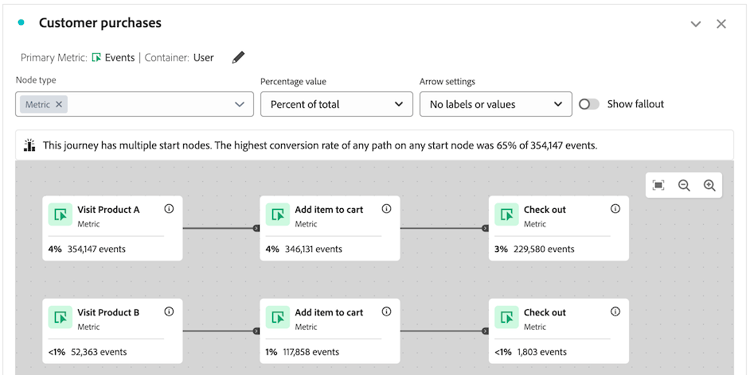The width and height of the screenshot is (750, 375).
Task: Click arrow connector from Visit Product B to Add item to cart
Action: tap(221, 331)
